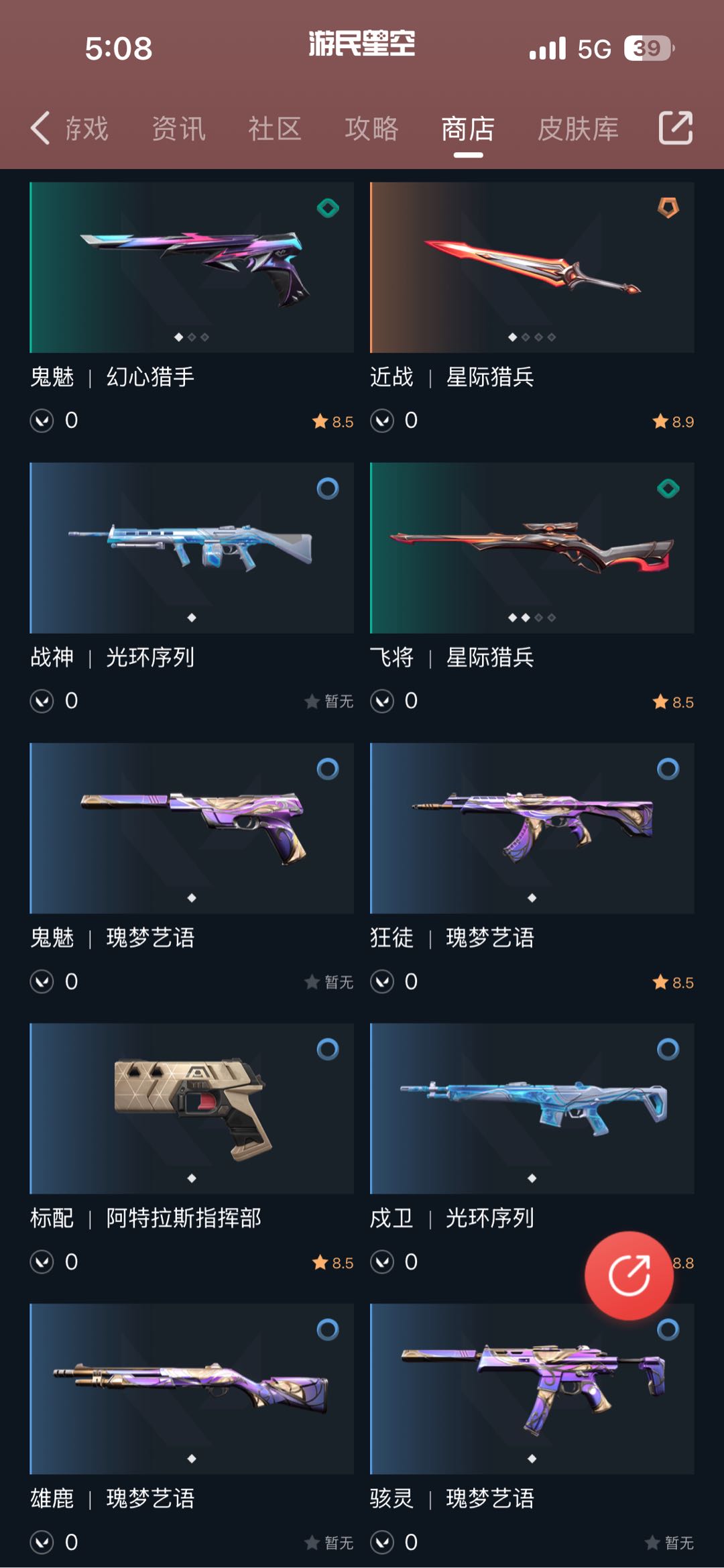Open the 戍卫 | 光环序列 title link

click(452, 1218)
